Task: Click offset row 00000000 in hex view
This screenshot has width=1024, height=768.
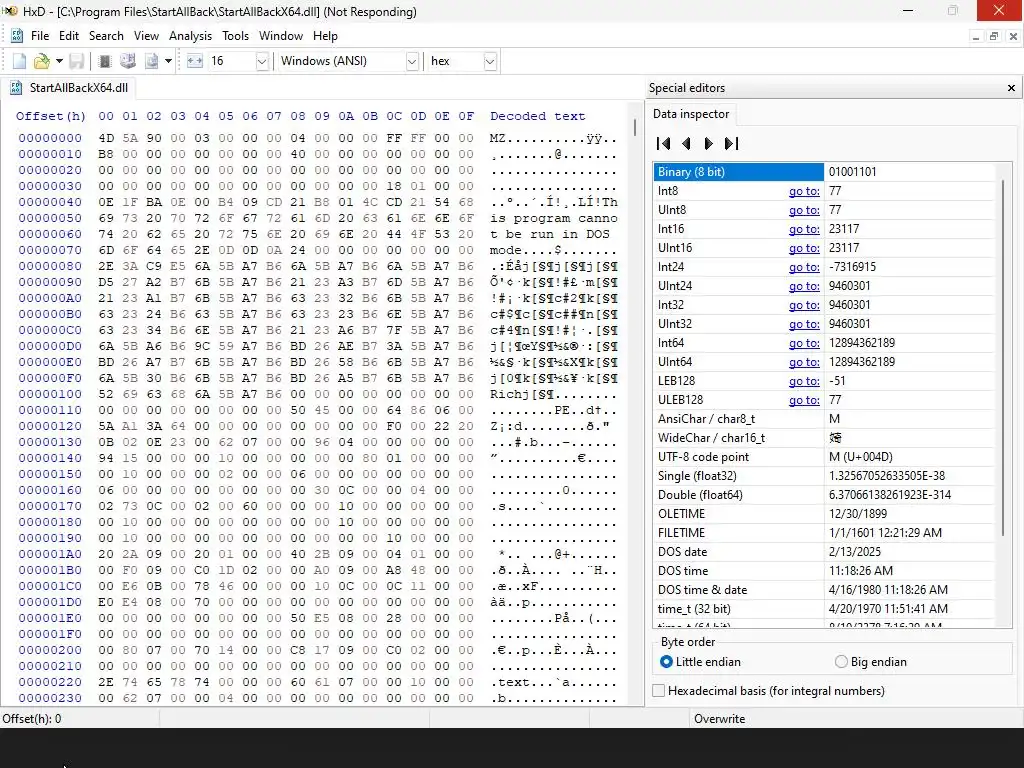Action: (x=50, y=138)
